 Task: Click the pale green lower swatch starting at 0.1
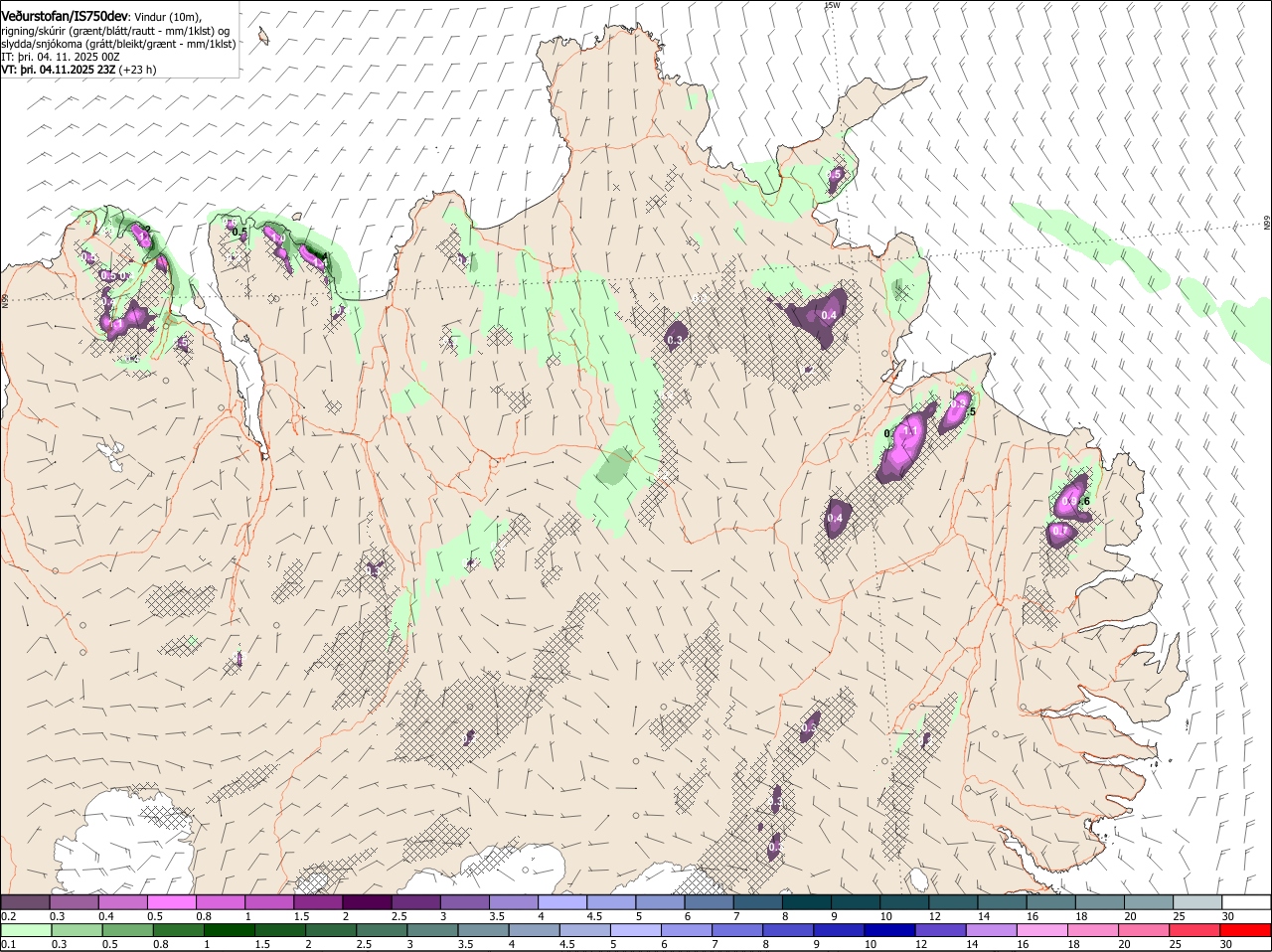click(26, 930)
